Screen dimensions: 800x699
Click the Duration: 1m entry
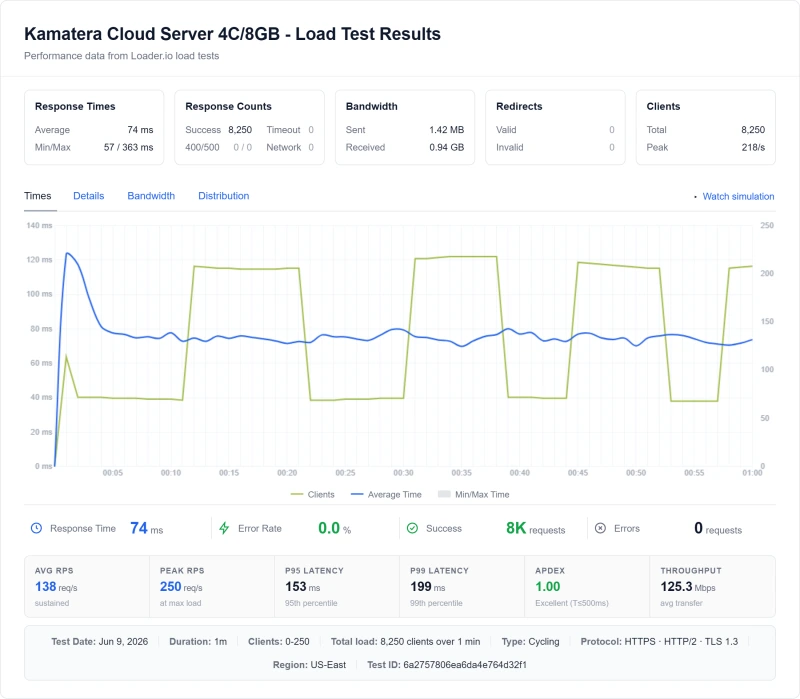(198, 641)
